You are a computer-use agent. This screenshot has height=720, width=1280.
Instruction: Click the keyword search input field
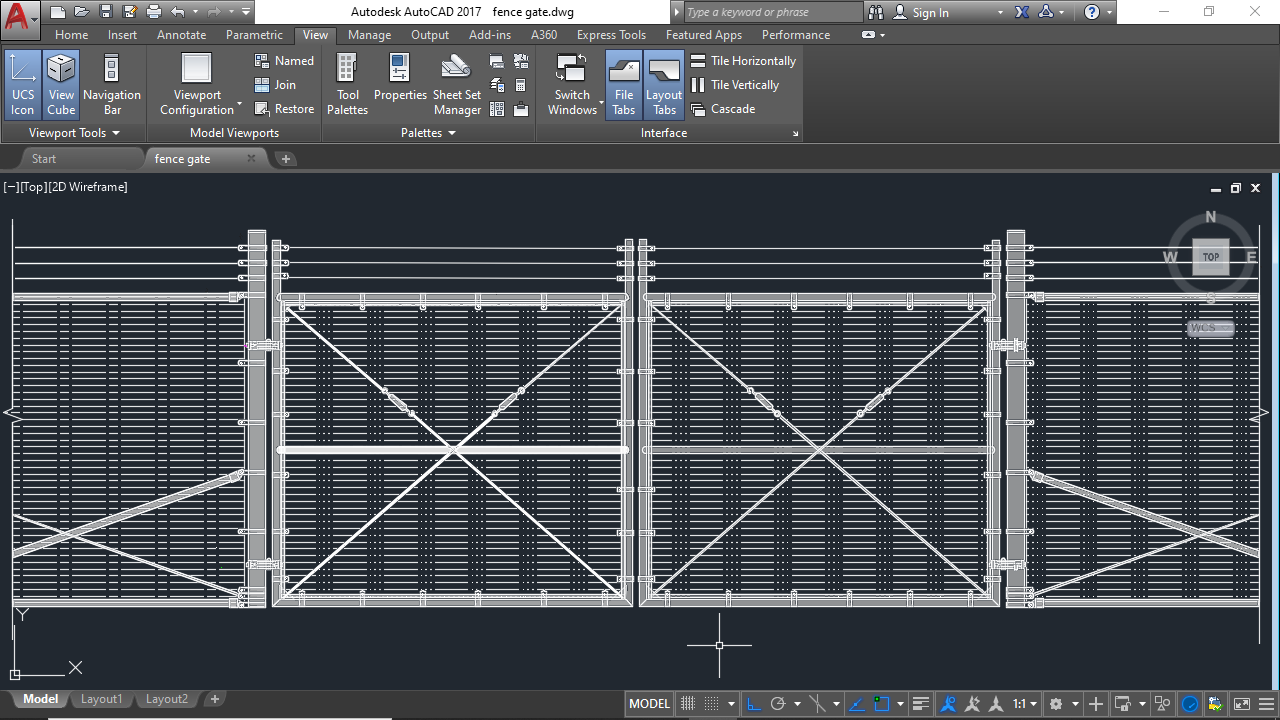(772, 12)
